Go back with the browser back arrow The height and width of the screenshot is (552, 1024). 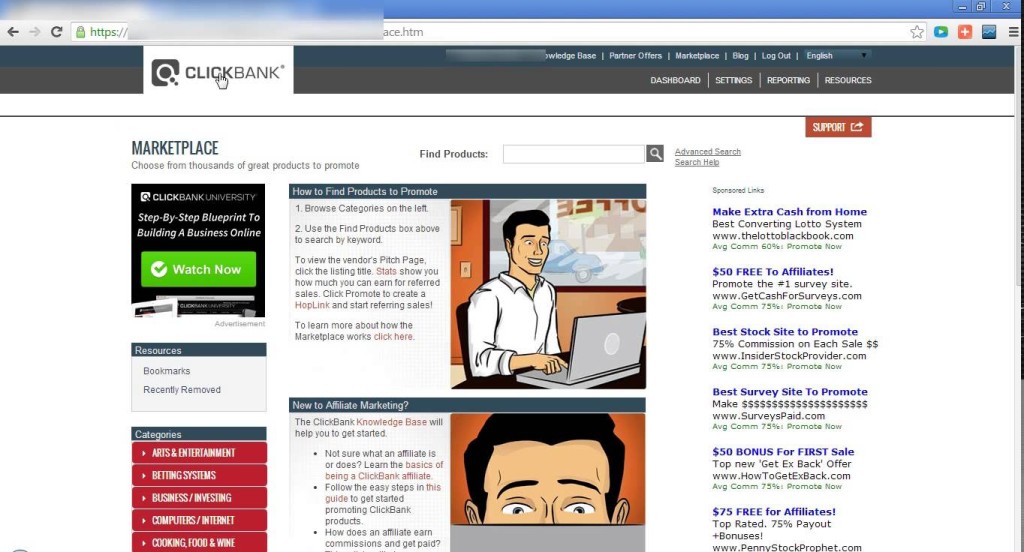pos(13,32)
